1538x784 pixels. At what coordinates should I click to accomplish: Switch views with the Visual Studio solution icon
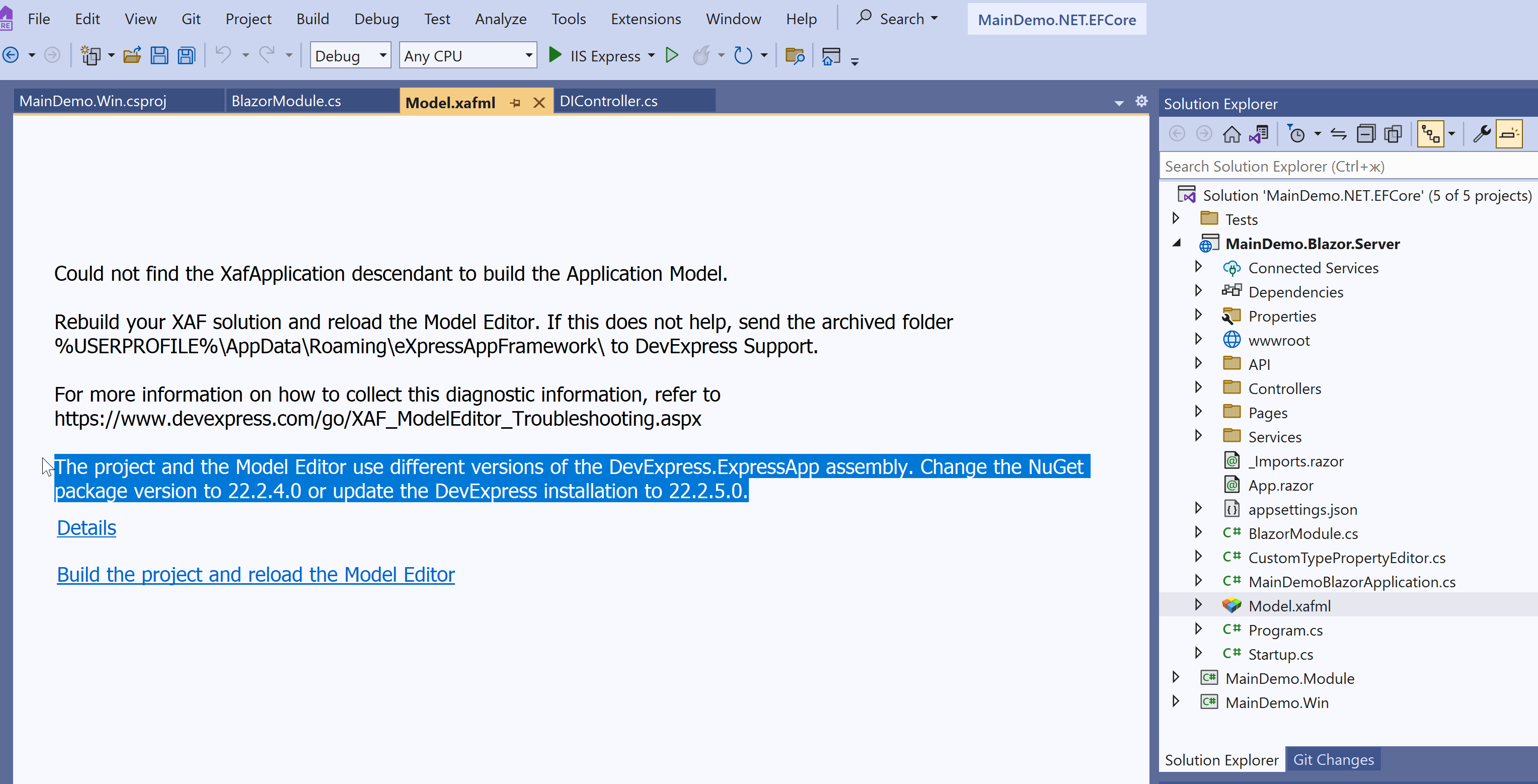point(1259,134)
